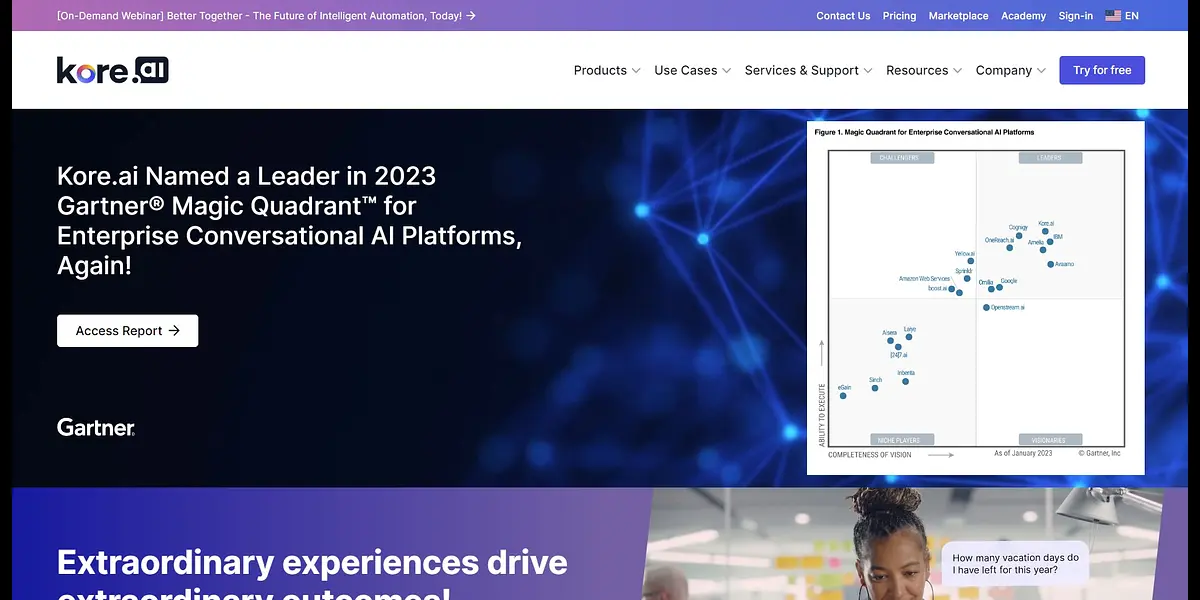Click the vacation days chat bubble
The height and width of the screenshot is (600, 1200).
pyautogui.click(x=1014, y=565)
